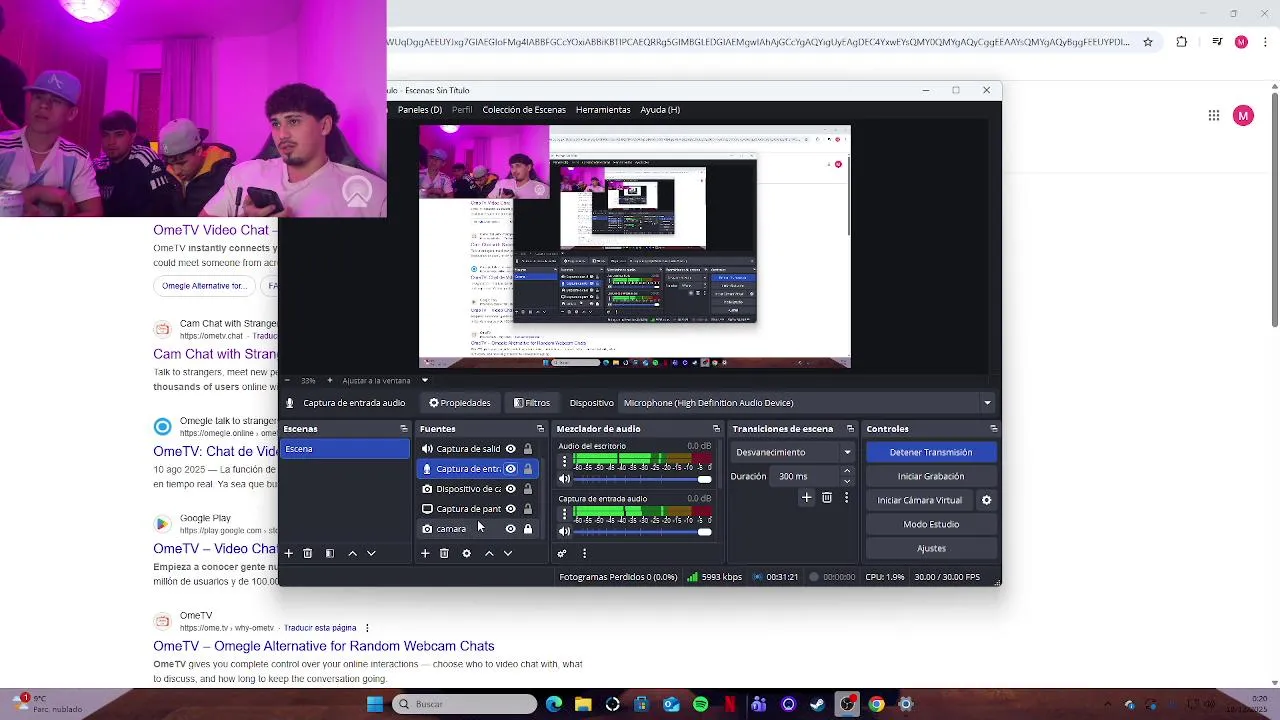Open preview scaling dropdown arrow
This screenshot has width=1280, height=720.
point(424,380)
